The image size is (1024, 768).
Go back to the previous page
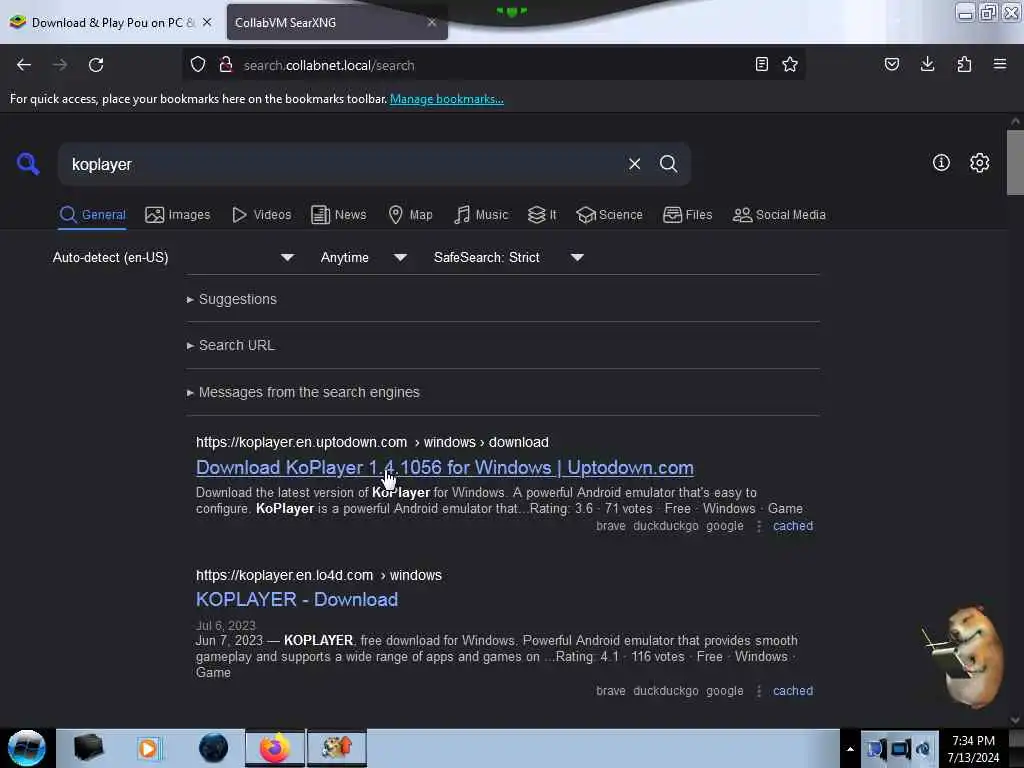pos(24,65)
